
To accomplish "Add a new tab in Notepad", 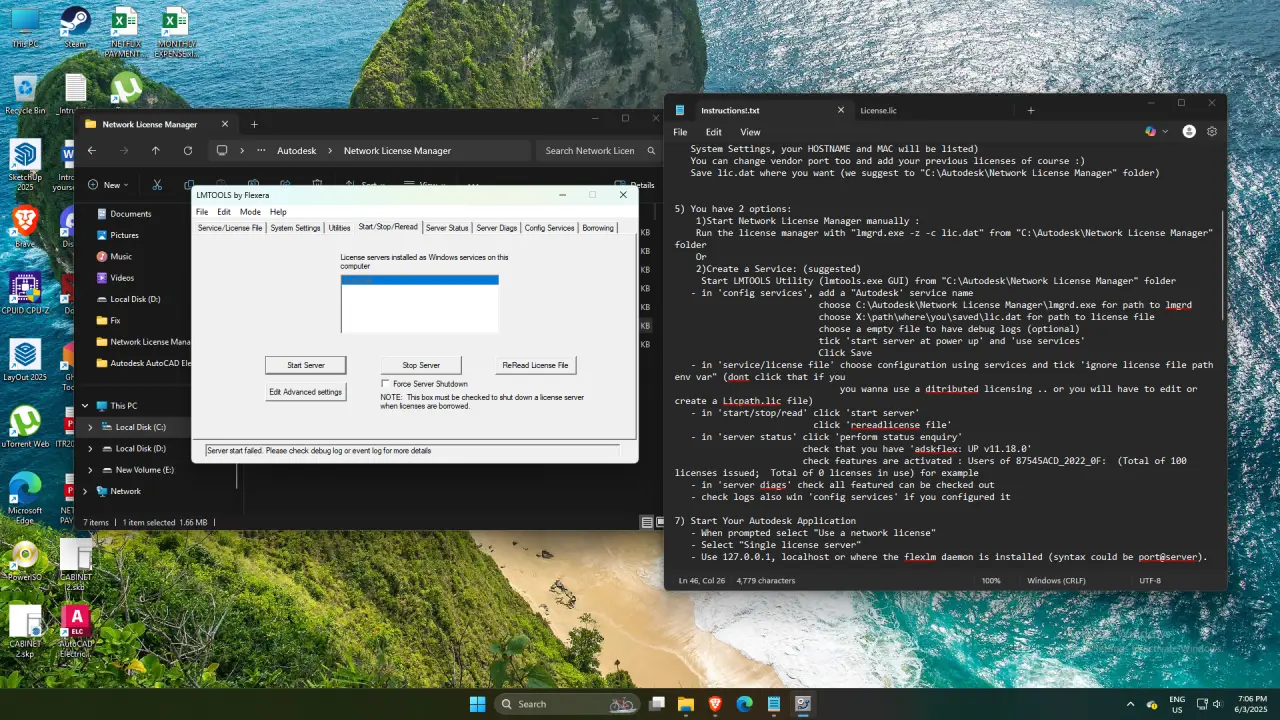I will pyautogui.click(x=1031, y=110).
